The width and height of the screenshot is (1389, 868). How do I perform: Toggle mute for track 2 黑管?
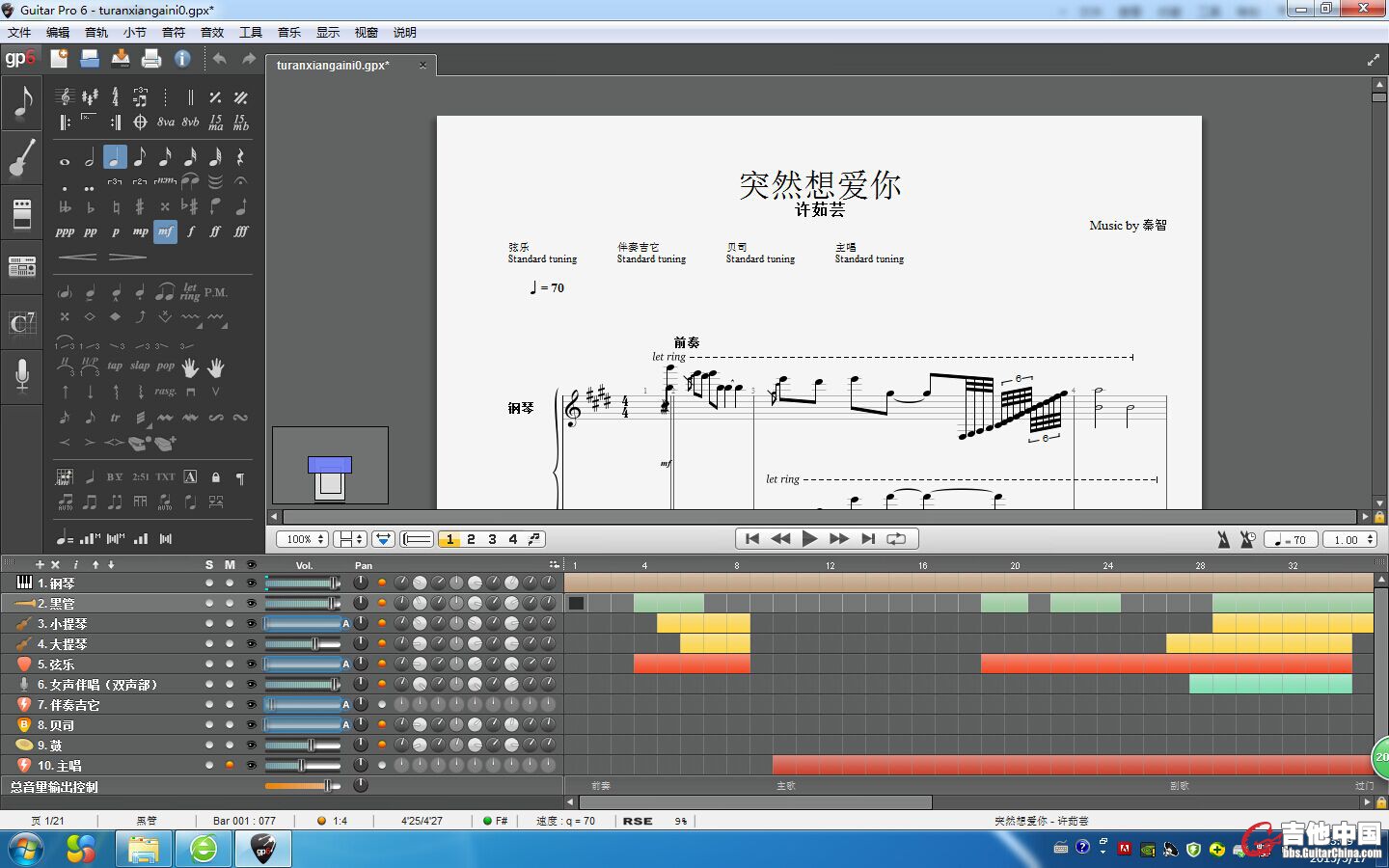(x=230, y=604)
